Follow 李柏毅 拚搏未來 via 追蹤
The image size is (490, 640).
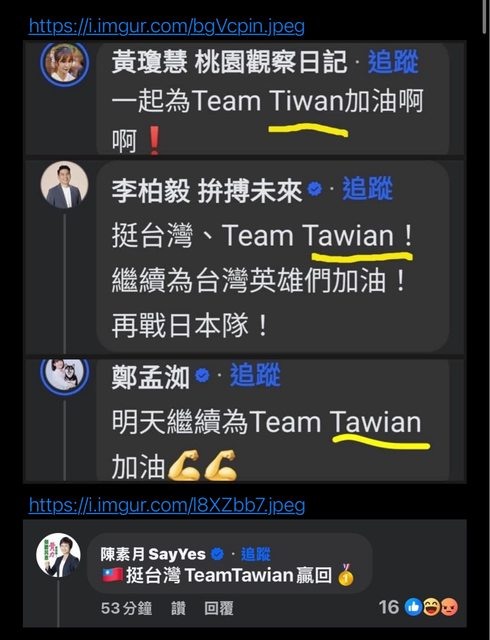tap(367, 189)
